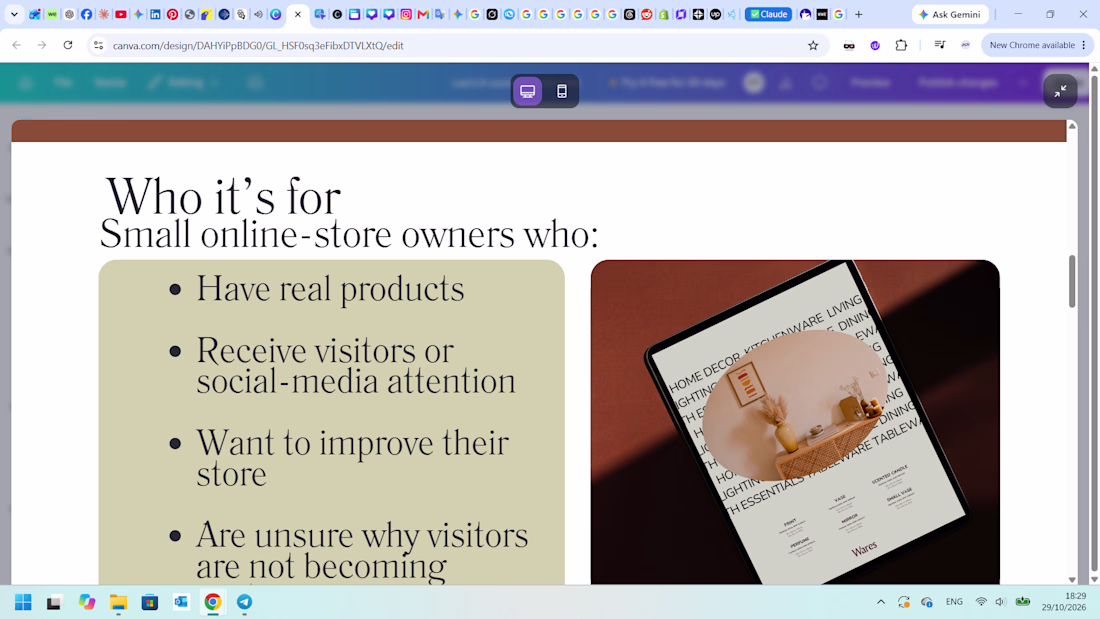1100x619 pixels.
Task: Reload the Canva page
Action: (x=68, y=46)
